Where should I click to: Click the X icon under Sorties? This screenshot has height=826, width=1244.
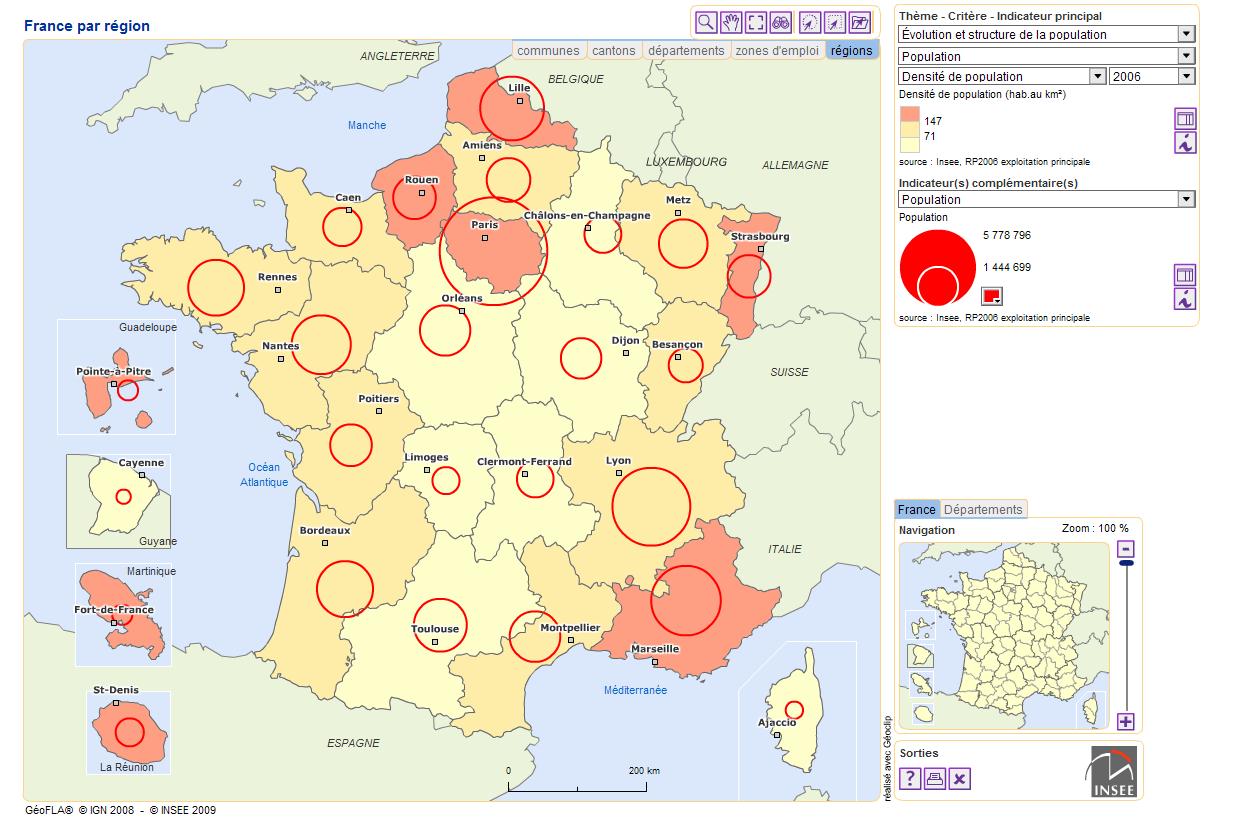pos(959,779)
